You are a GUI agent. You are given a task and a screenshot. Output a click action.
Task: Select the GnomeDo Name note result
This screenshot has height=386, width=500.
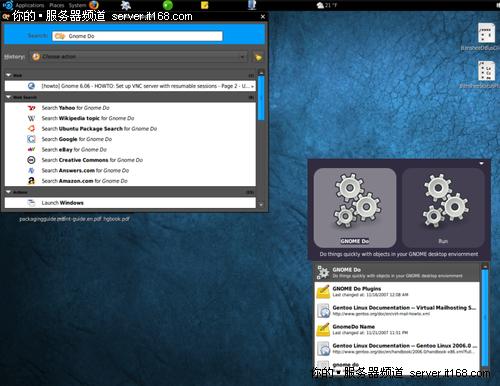click(397, 329)
